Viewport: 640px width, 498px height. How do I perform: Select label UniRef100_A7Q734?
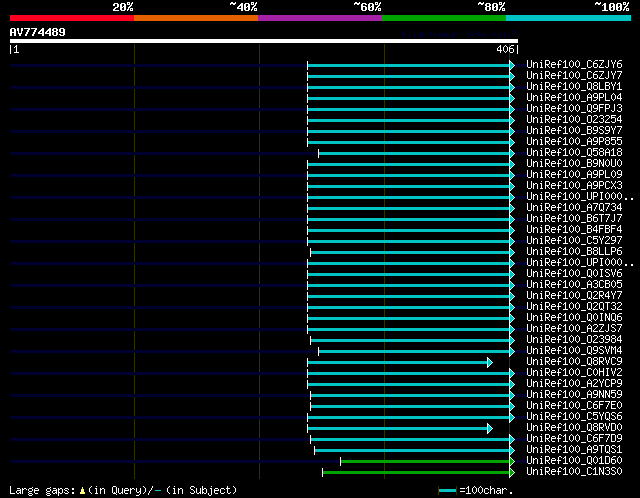click(574, 207)
